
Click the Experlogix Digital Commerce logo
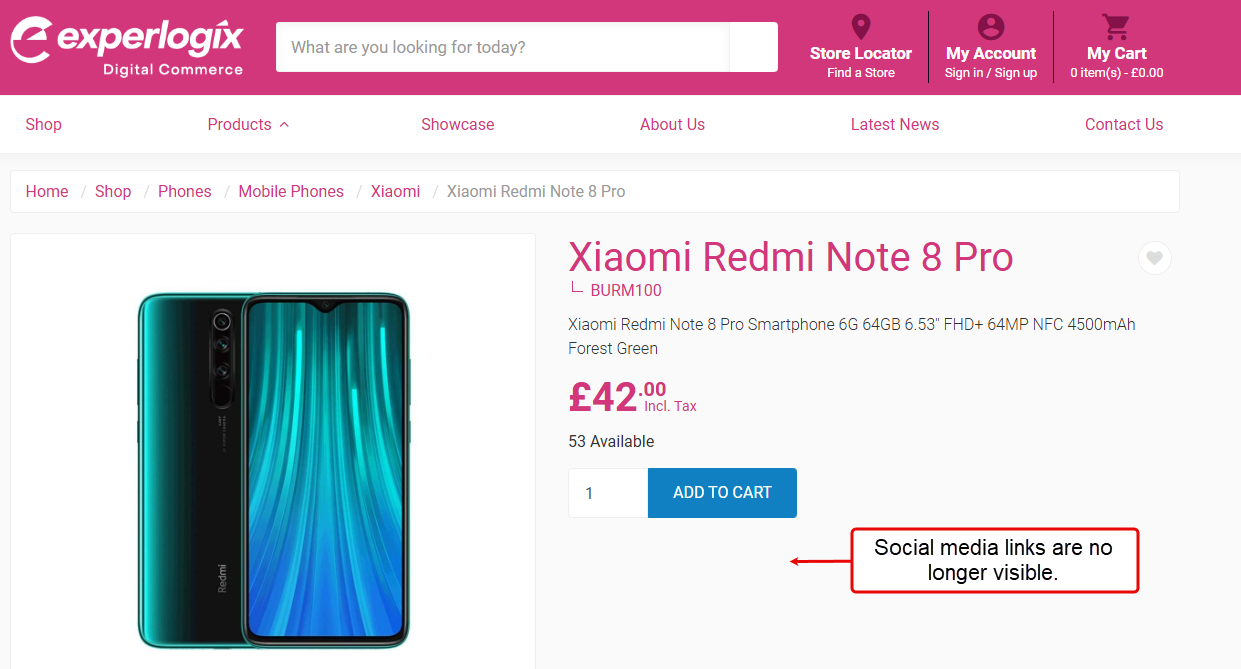pyautogui.click(x=127, y=46)
